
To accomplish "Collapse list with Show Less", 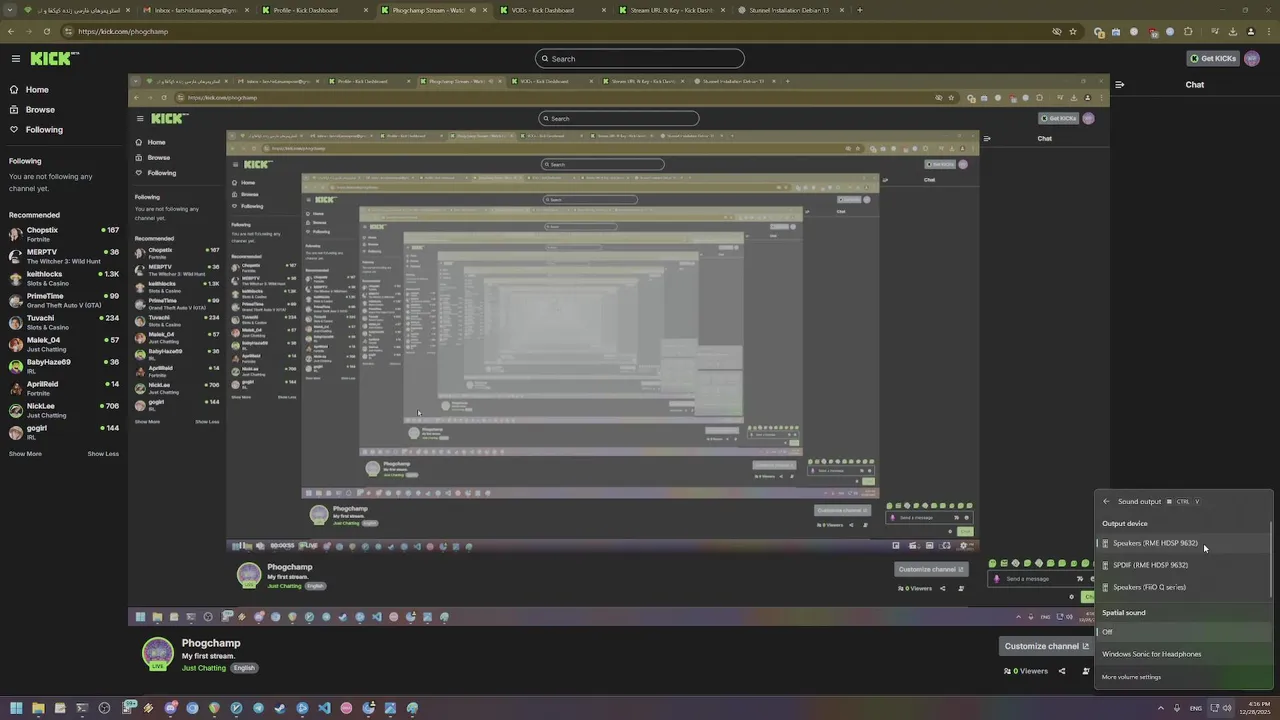I will (103, 454).
